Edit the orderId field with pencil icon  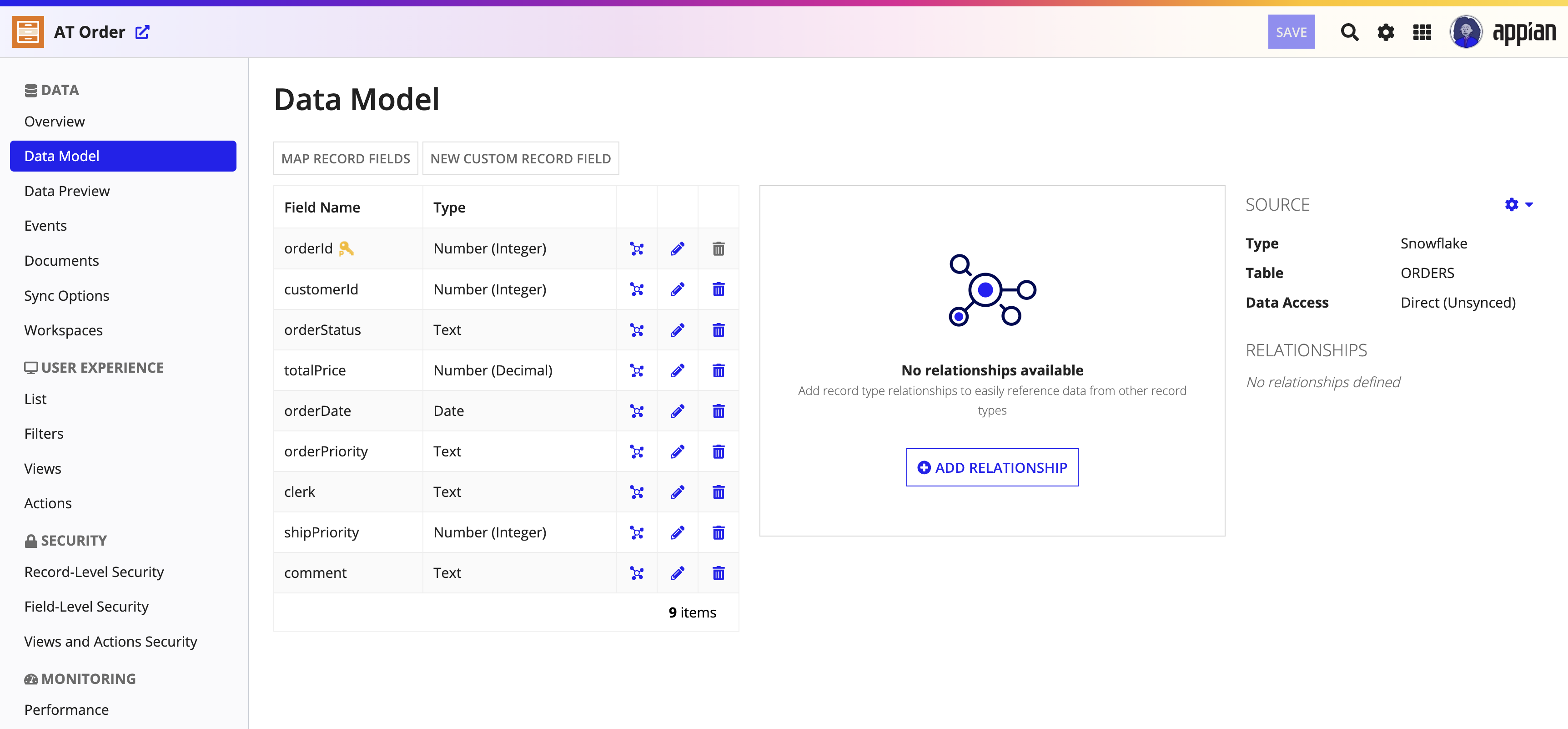678,248
